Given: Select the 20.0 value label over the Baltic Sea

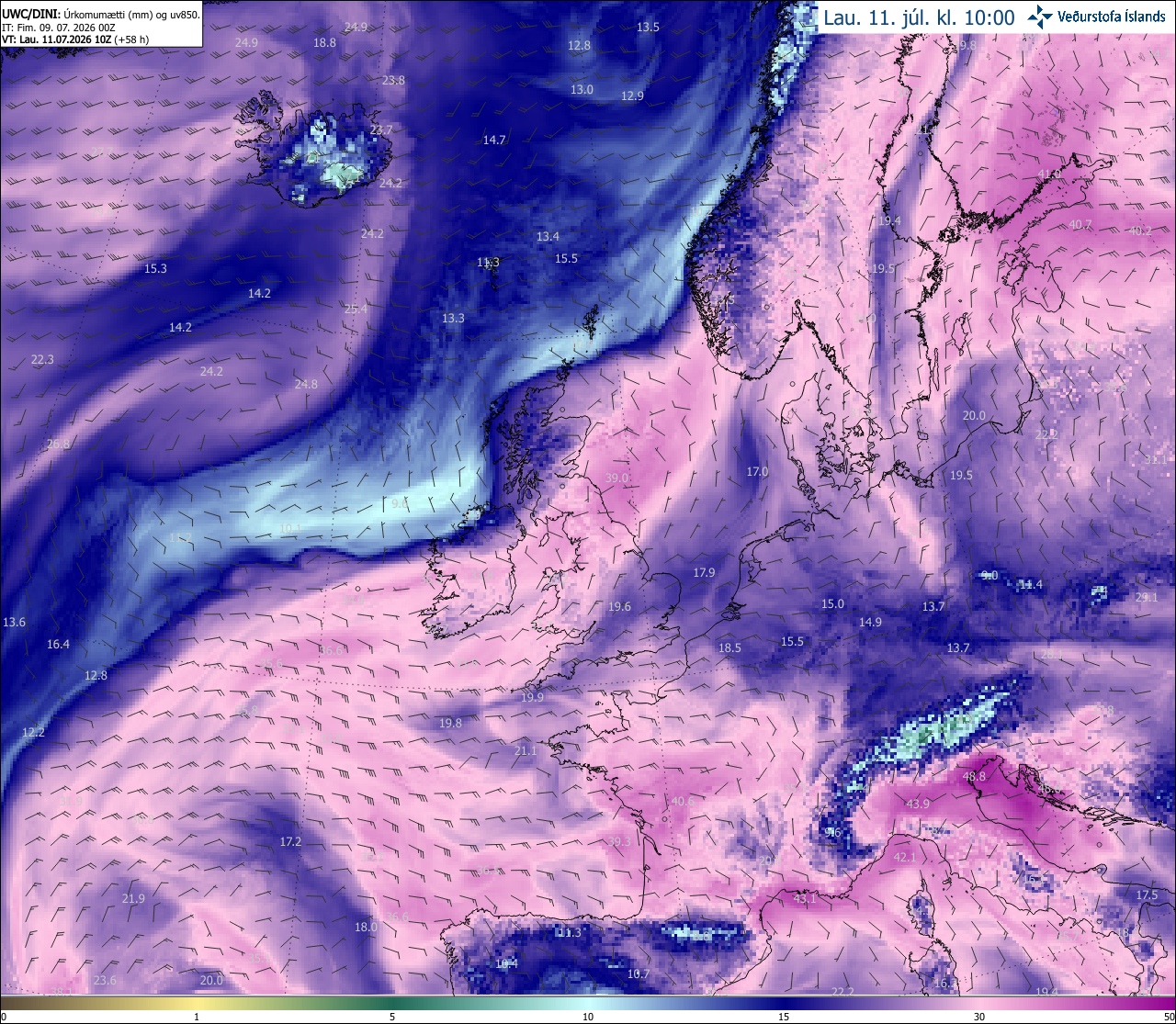Looking at the screenshot, I should tap(974, 415).
